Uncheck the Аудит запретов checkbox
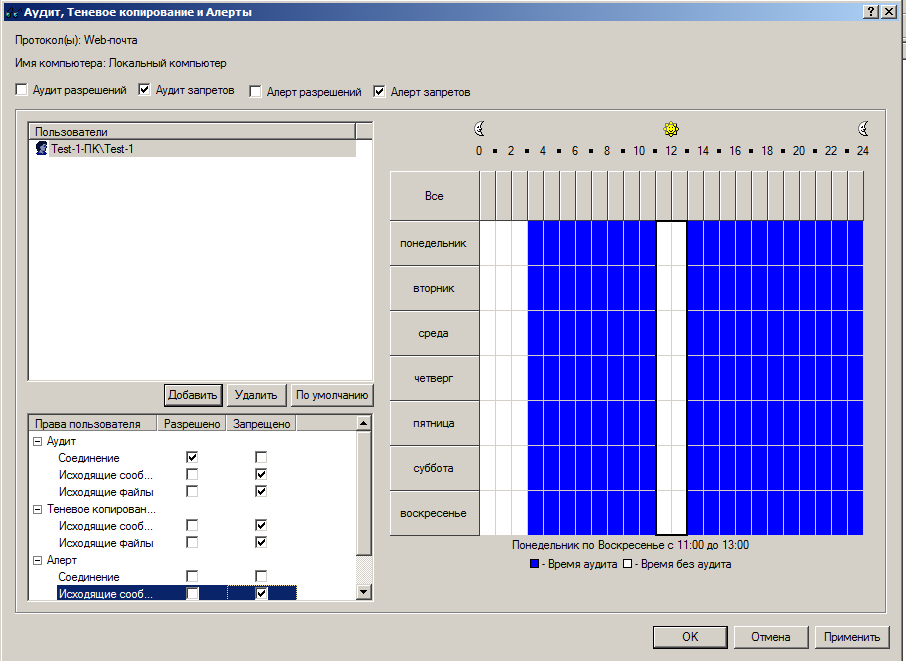Image resolution: width=906 pixels, height=661 pixels. pos(145,91)
